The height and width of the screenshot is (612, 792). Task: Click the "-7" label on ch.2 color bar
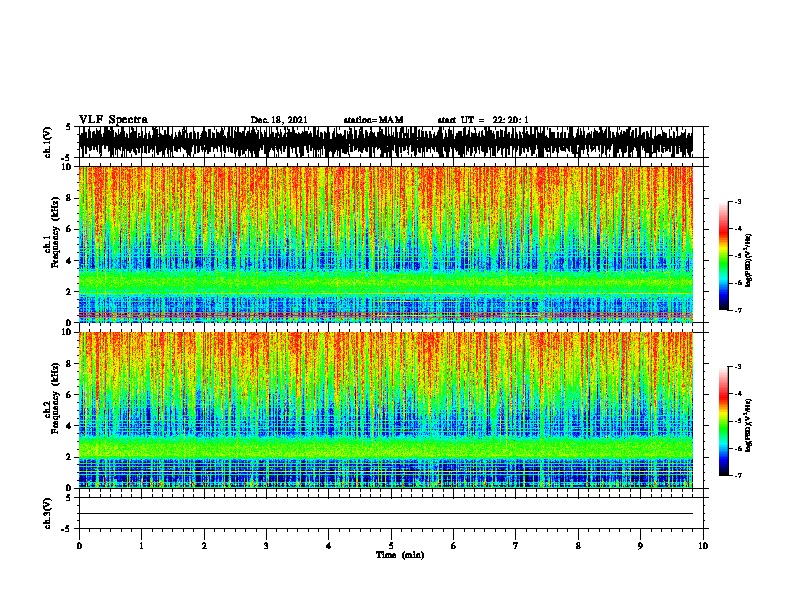tap(738, 475)
